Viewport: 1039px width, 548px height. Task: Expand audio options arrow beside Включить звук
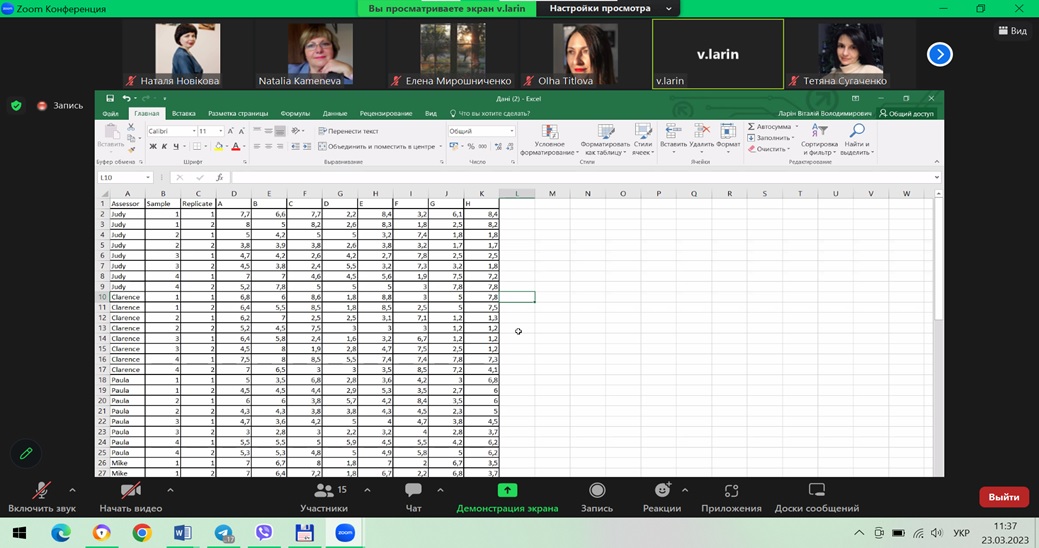(72, 490)
